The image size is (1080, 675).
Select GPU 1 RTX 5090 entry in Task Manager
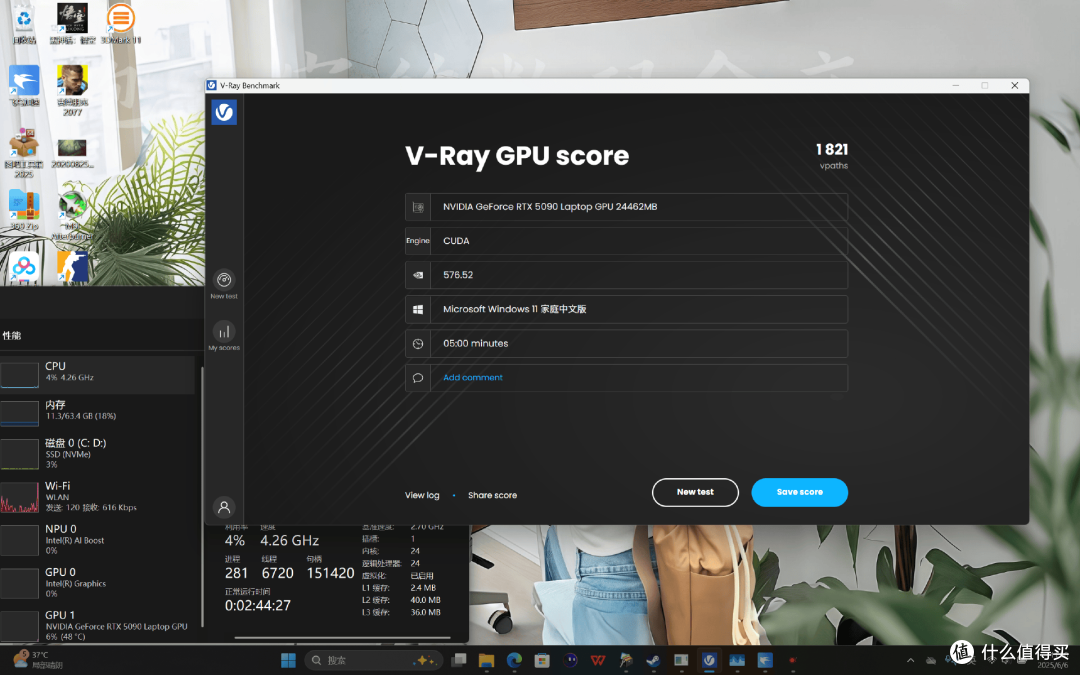(x=97, y=626)
